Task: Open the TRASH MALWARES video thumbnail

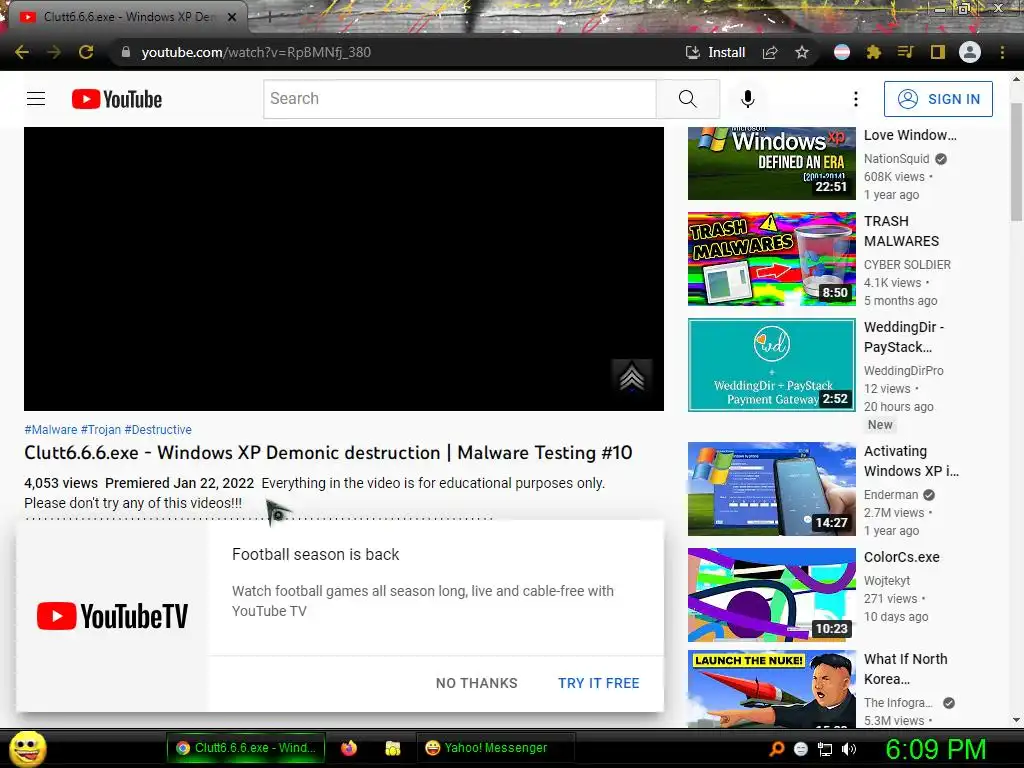Action: pyautogui.click(x=771, y=259)
